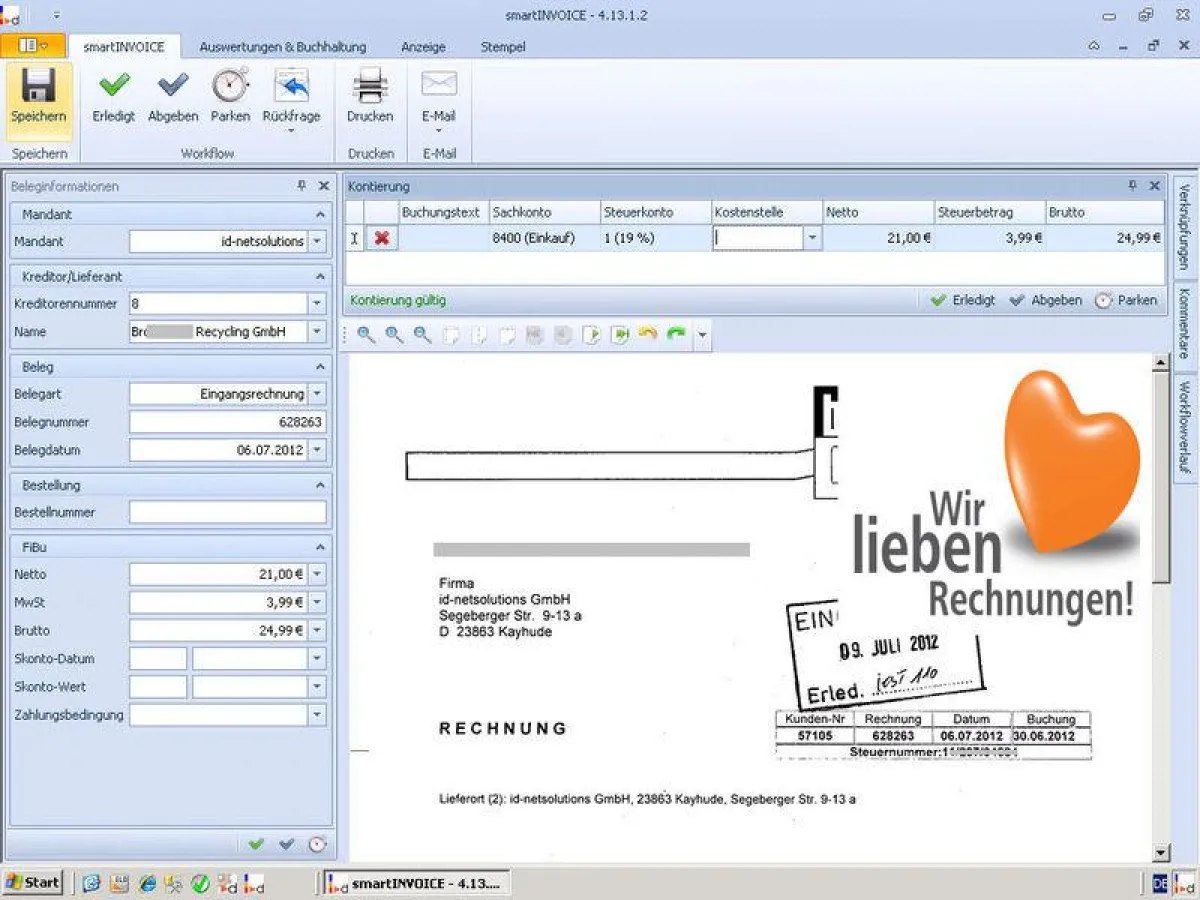Click the Bestellnummer input field
Screen dimensions: 1200x900
tap(228, 512)
